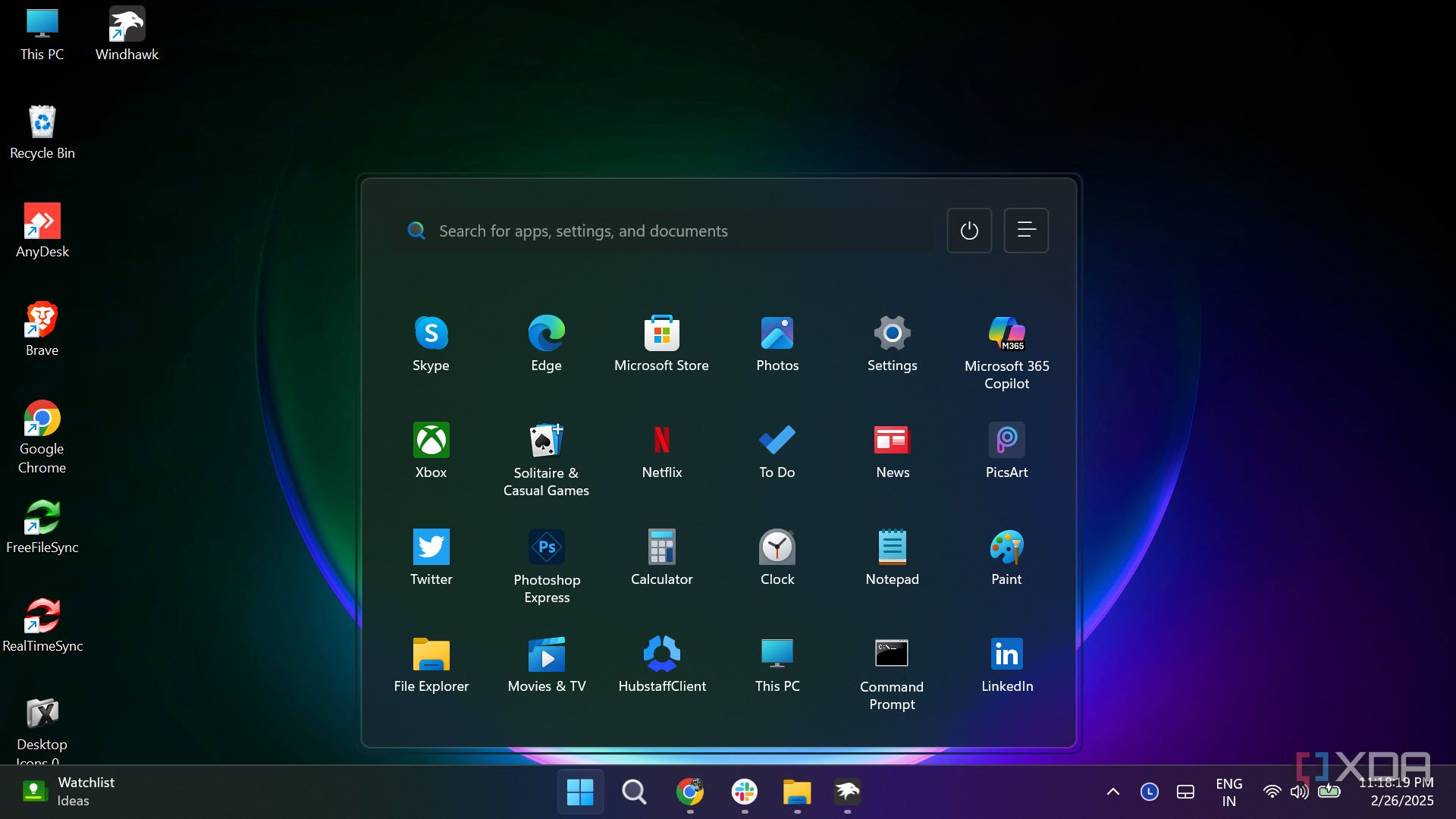The image size is (1456, 819).
Task: Open File Explorer in Start menu
Action: pos(431,664)
